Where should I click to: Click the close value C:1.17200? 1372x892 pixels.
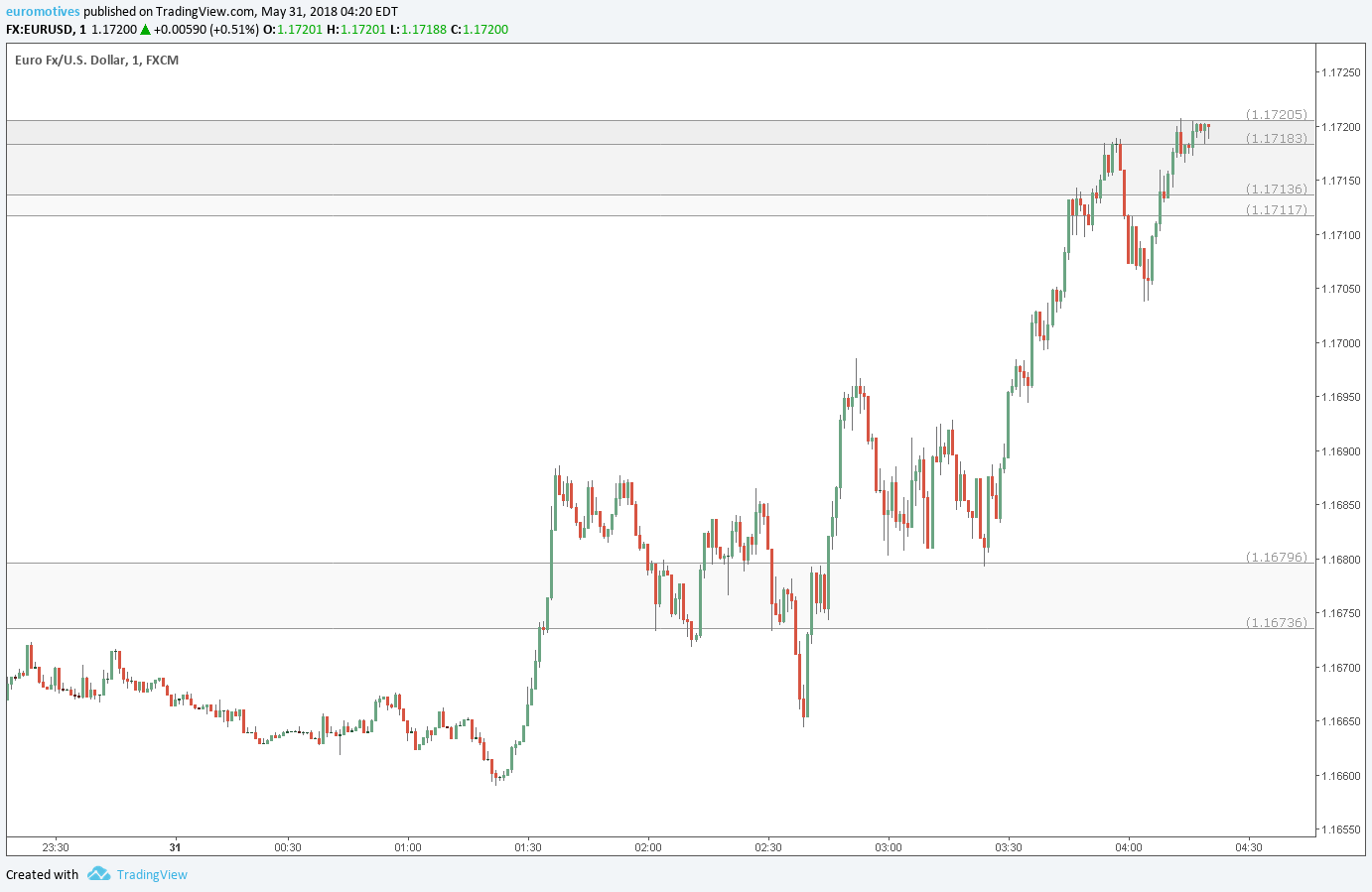(x=480, y=30)
